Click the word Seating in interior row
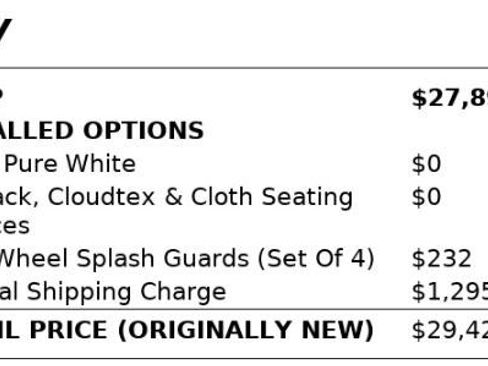Image resolution: width=488 pixels, height=366 pixels. 307,197
